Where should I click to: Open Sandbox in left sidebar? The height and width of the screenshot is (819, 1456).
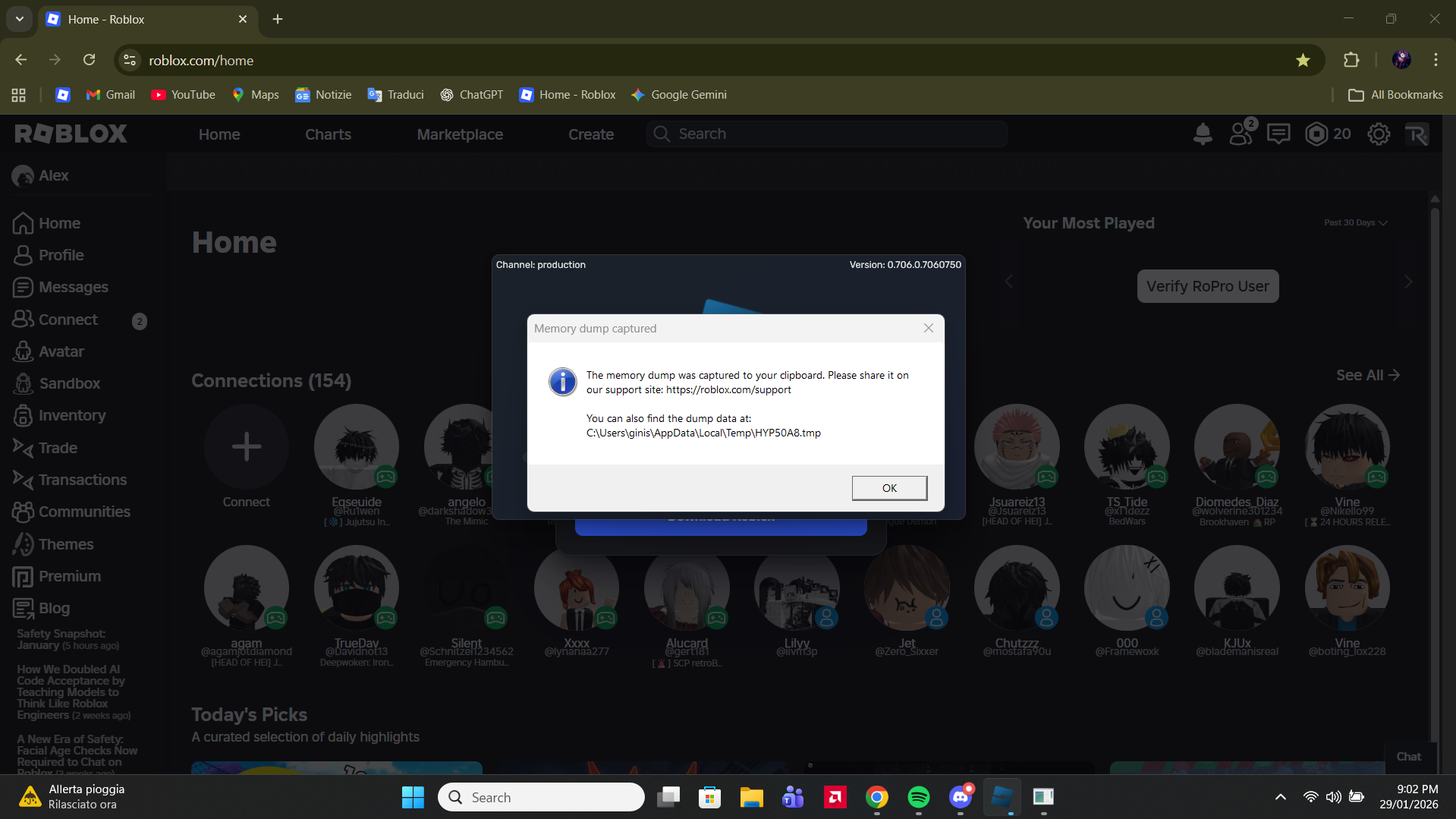point(57,383)
